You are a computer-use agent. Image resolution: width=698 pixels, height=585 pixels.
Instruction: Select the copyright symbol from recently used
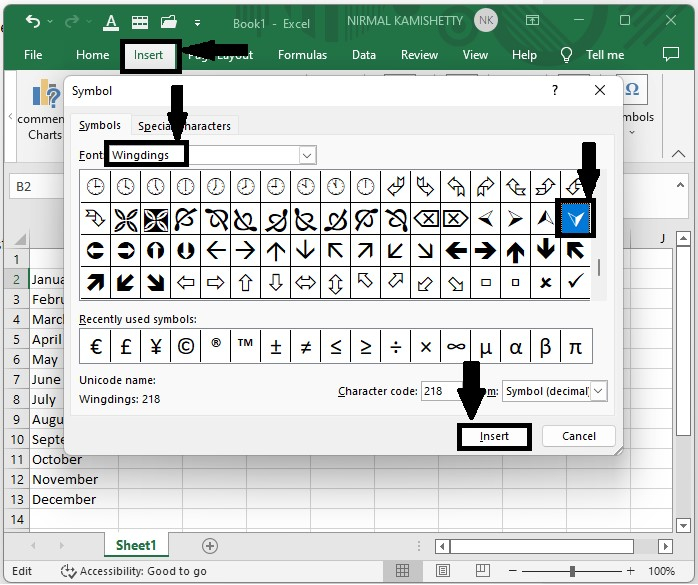click(x=186, y=346)
